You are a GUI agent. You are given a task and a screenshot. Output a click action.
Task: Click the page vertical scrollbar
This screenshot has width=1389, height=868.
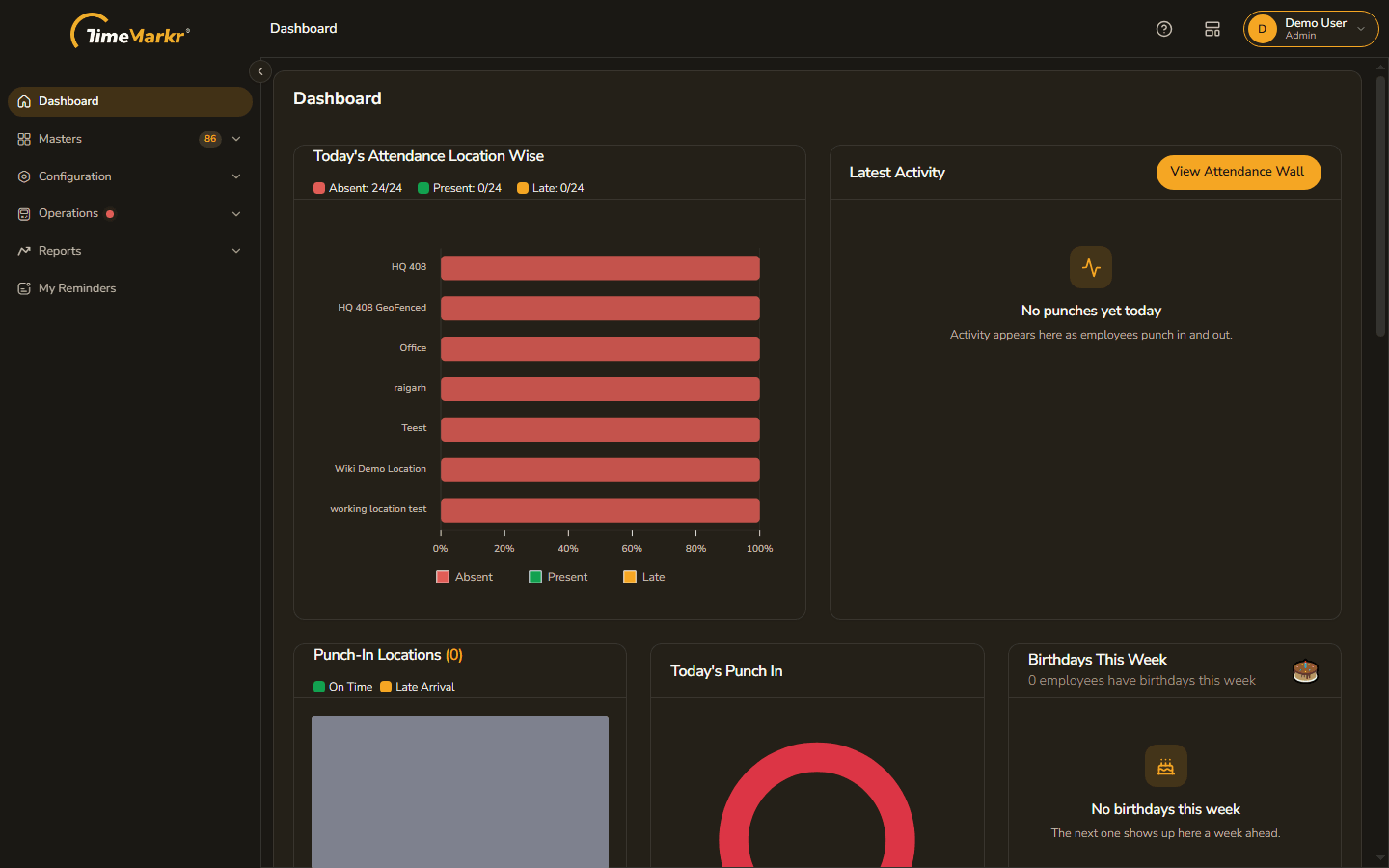click(x=1380, y=206)
